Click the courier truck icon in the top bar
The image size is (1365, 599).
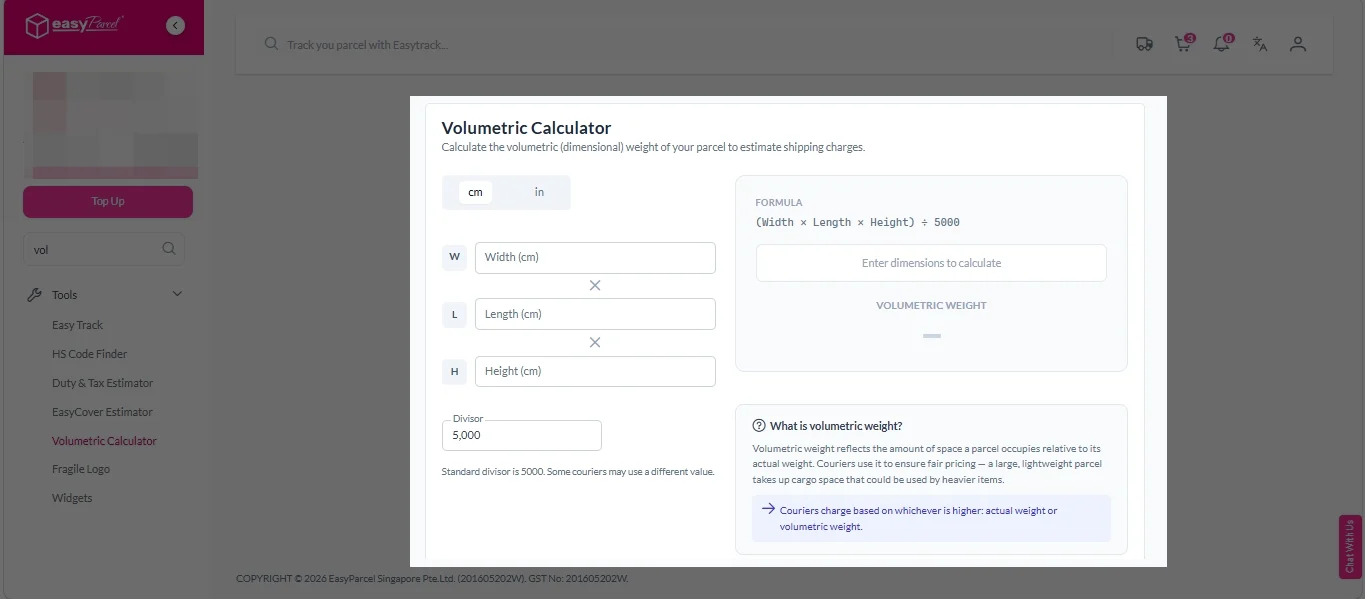[x=1143, y=44]
